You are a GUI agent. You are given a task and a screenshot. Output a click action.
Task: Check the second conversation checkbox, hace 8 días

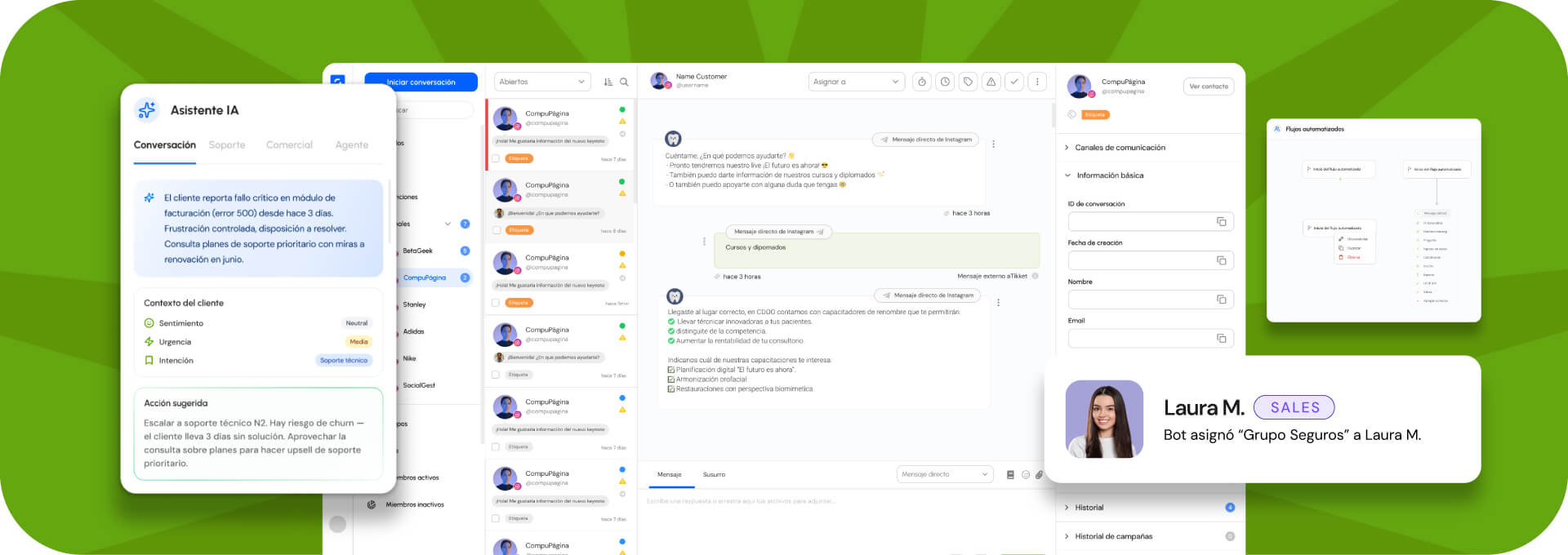496,230
